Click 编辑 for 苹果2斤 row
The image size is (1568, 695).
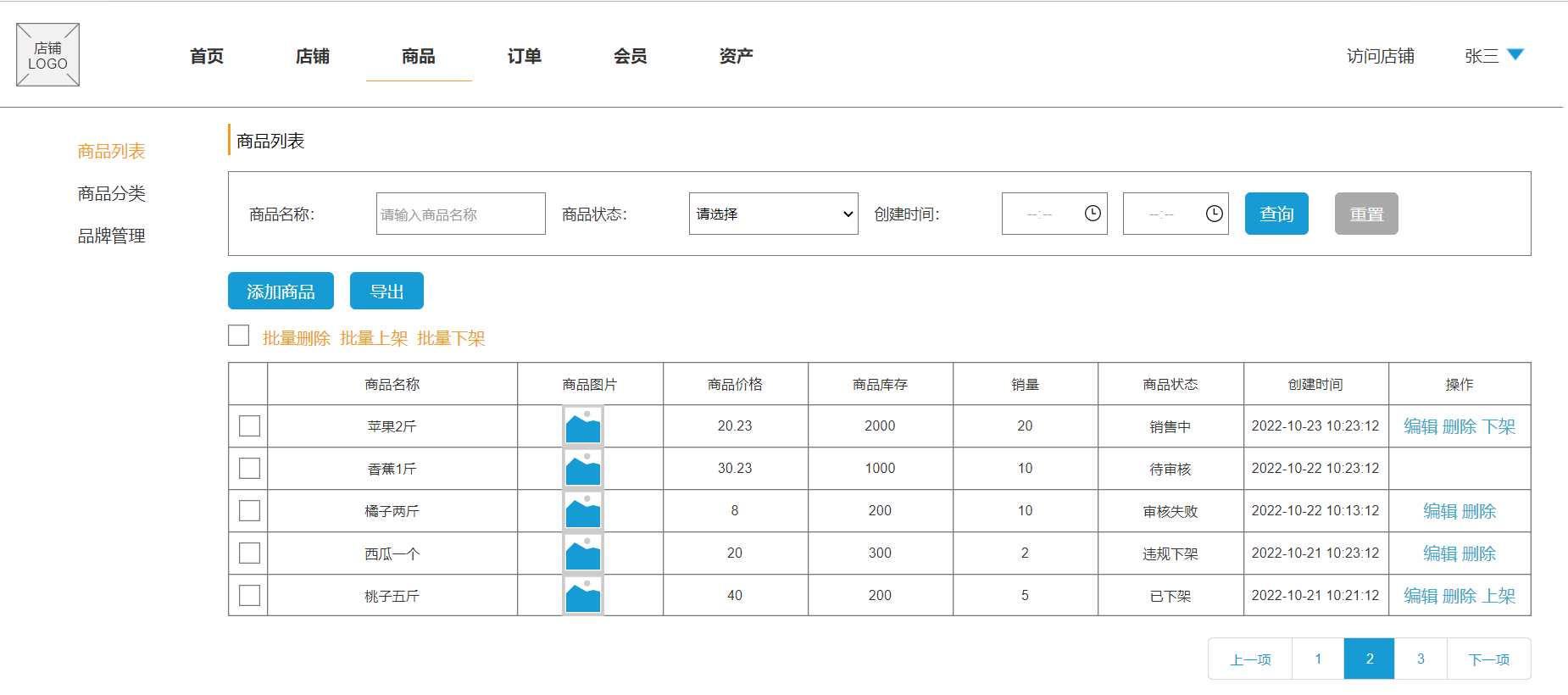[x=1421, y=426]
